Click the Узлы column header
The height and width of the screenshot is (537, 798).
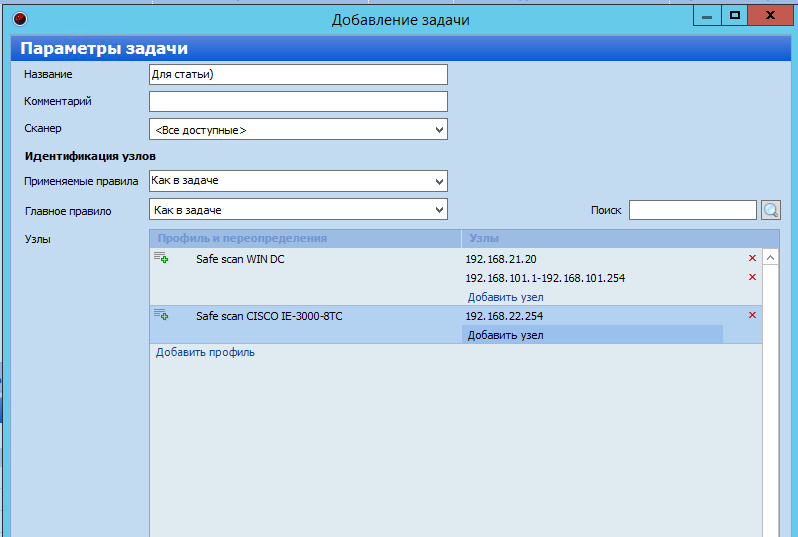coord(620,238)
